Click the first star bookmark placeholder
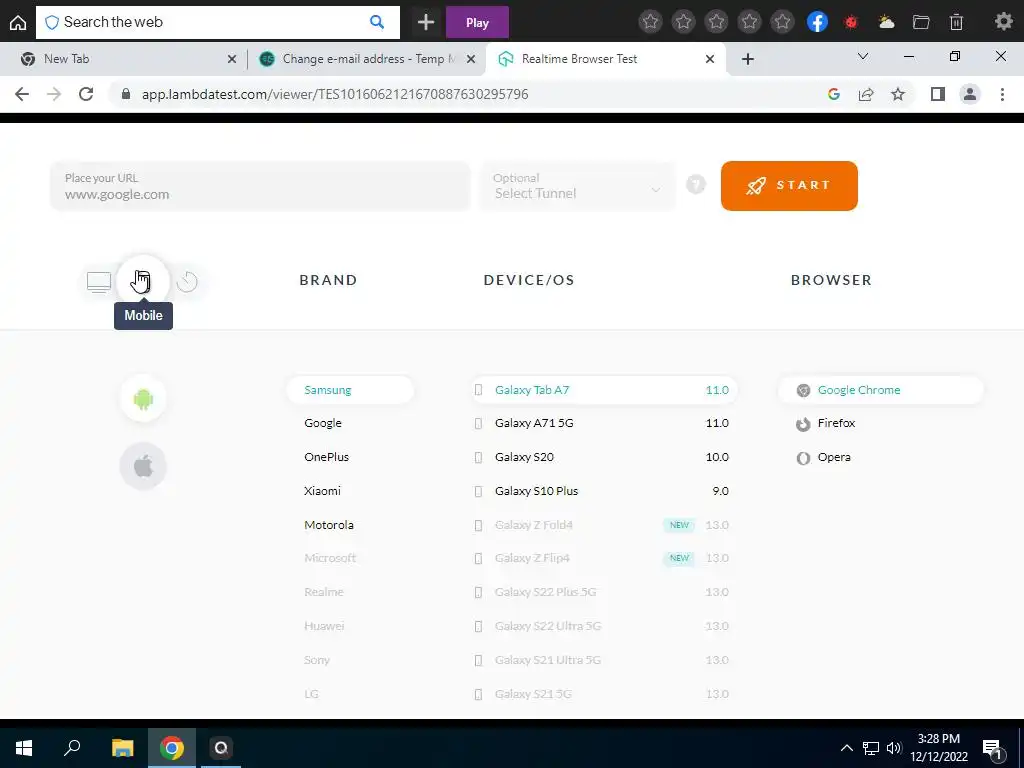Screen dimensions: 1024x768 tap(650, 22)
